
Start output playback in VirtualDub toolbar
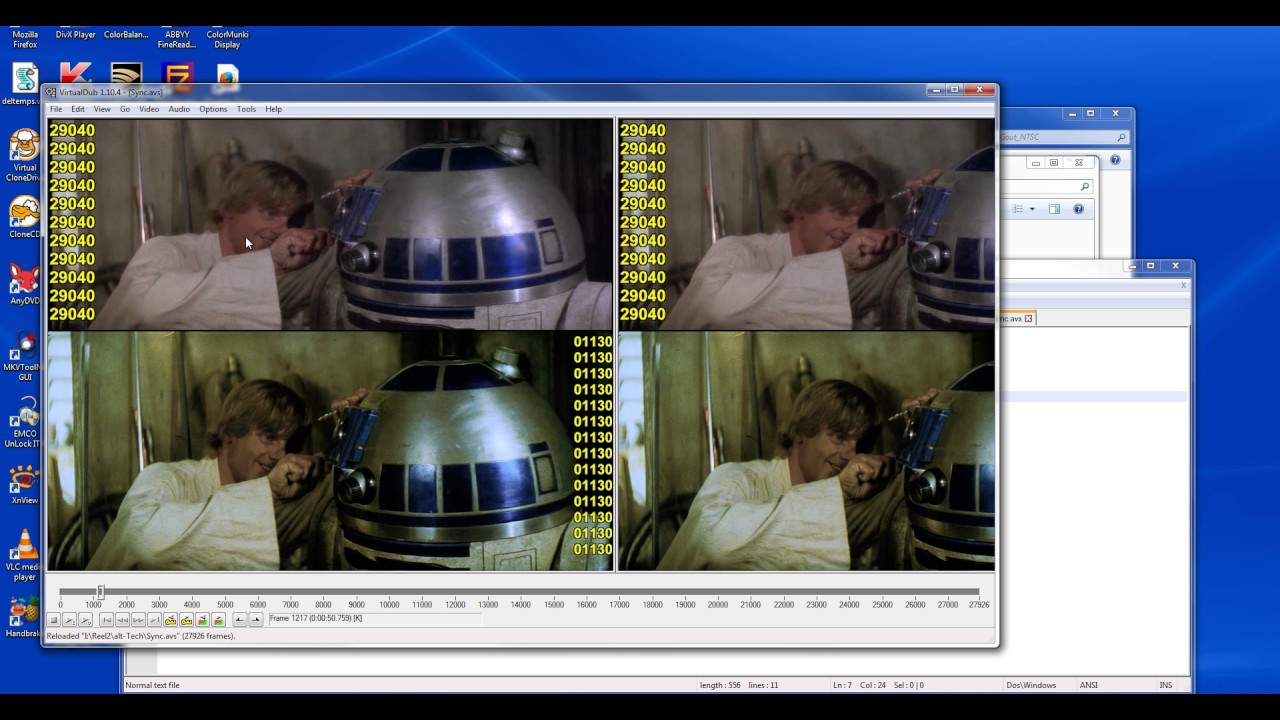[85, 620]
